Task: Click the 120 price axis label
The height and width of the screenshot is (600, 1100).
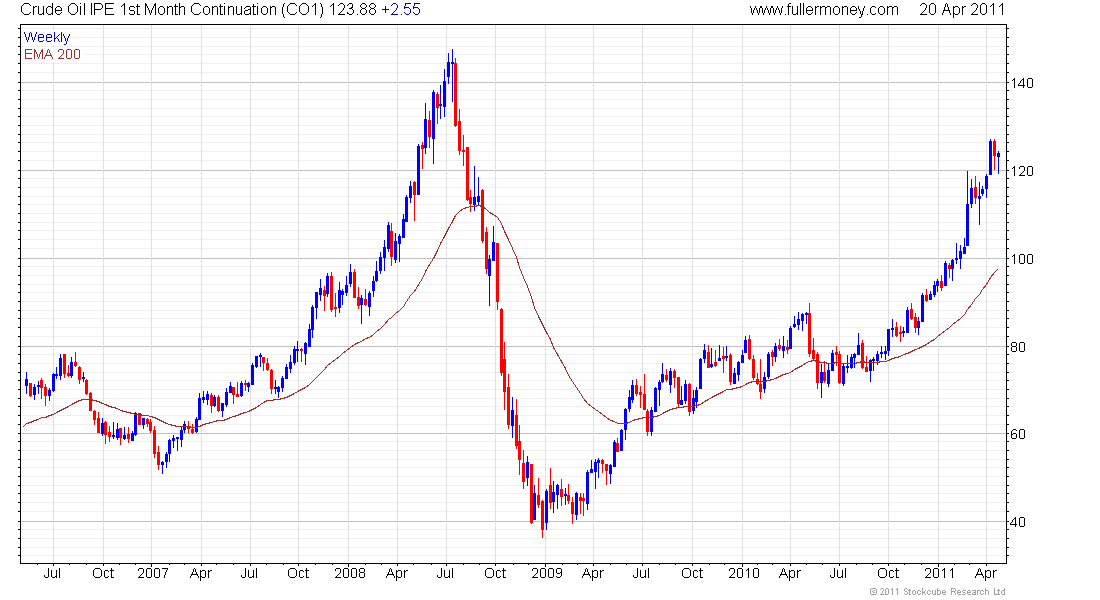Action: click(x=1021, y=171)
